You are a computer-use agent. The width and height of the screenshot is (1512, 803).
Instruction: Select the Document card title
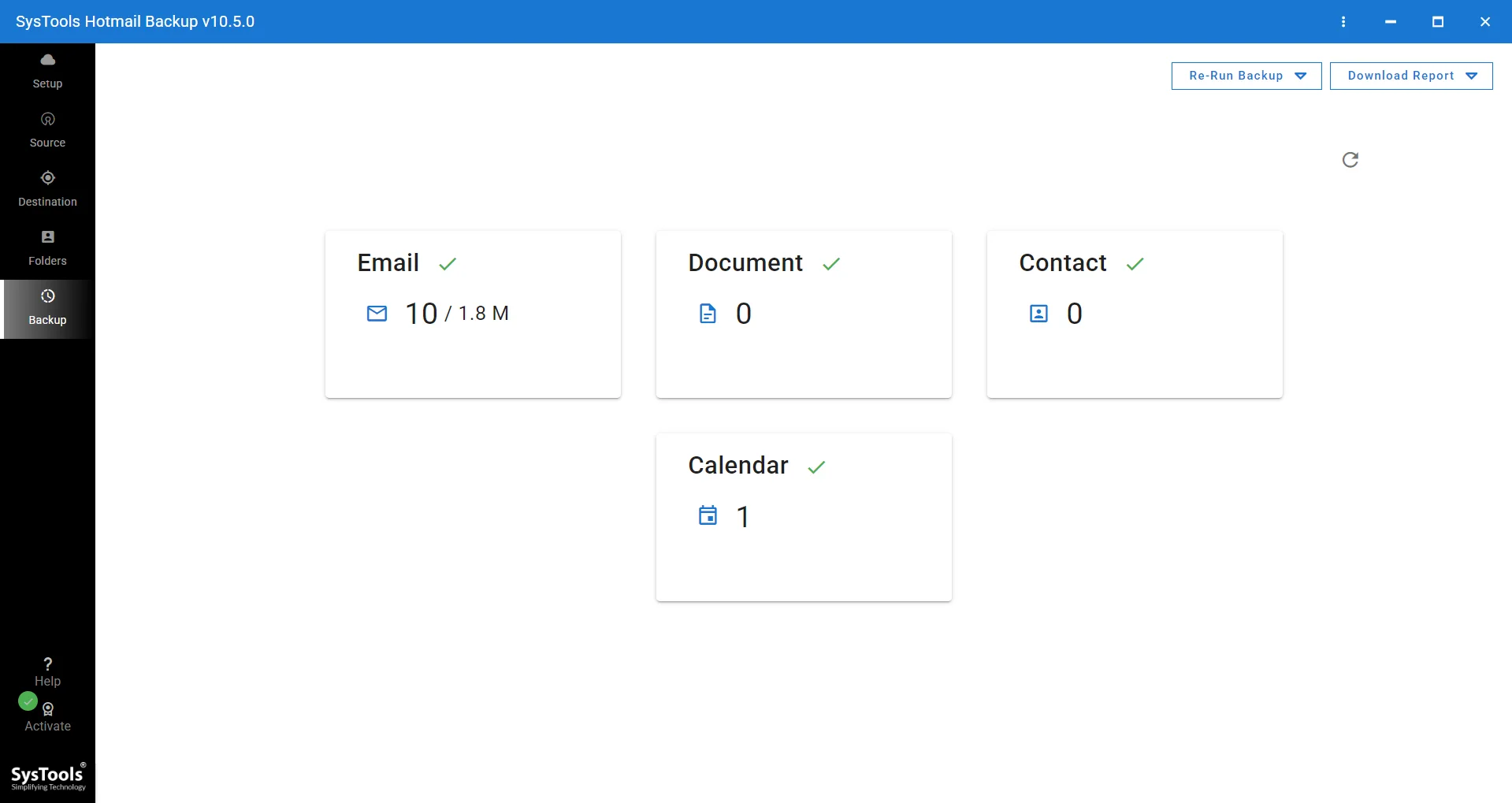click(x=745, y=262)
